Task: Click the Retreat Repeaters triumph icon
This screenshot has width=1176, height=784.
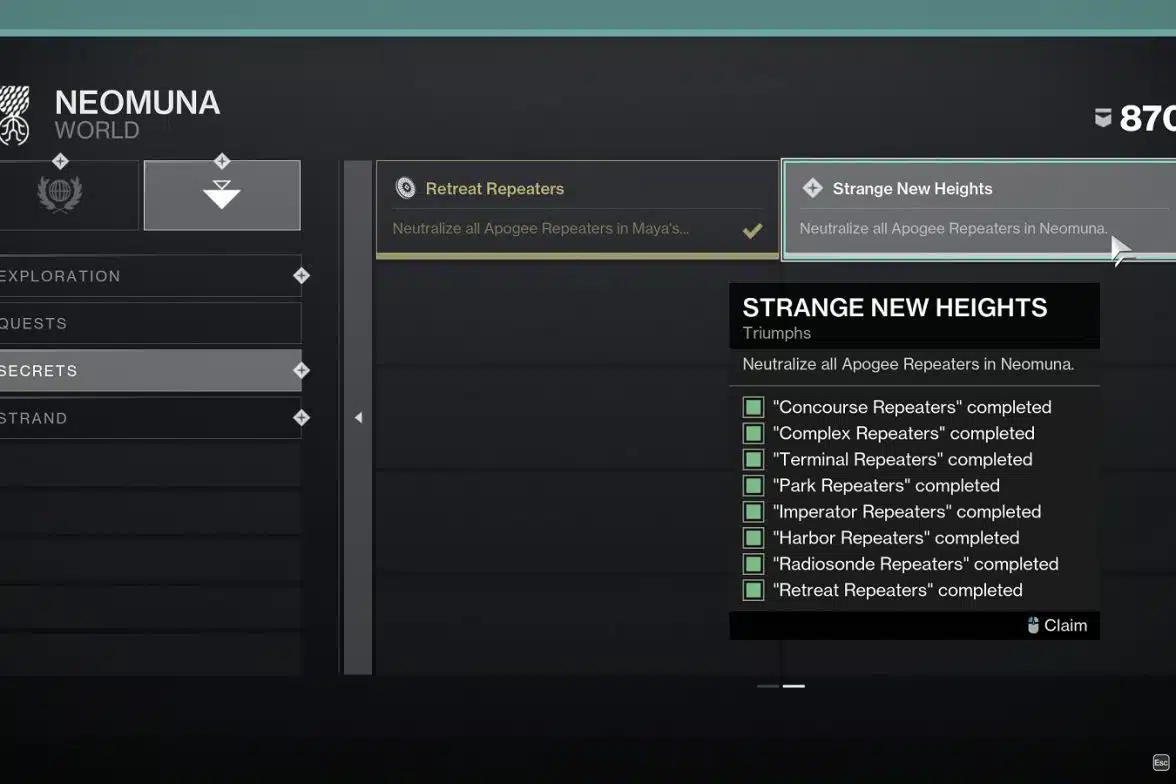Action: tap(406, 188)
